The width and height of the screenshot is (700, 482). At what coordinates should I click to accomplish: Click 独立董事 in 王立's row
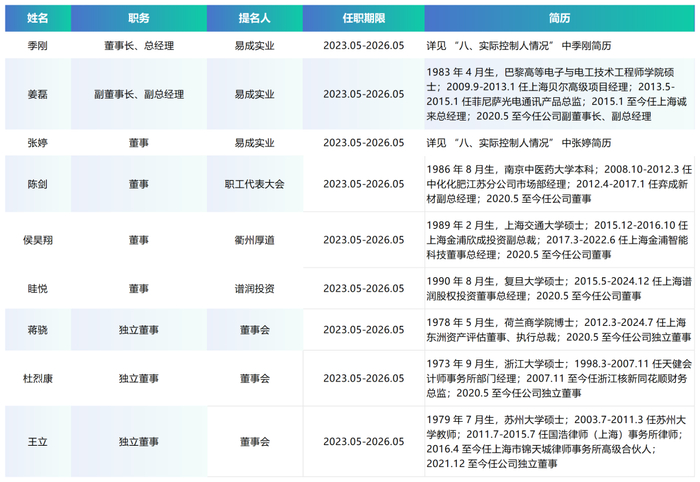[139, 442]
